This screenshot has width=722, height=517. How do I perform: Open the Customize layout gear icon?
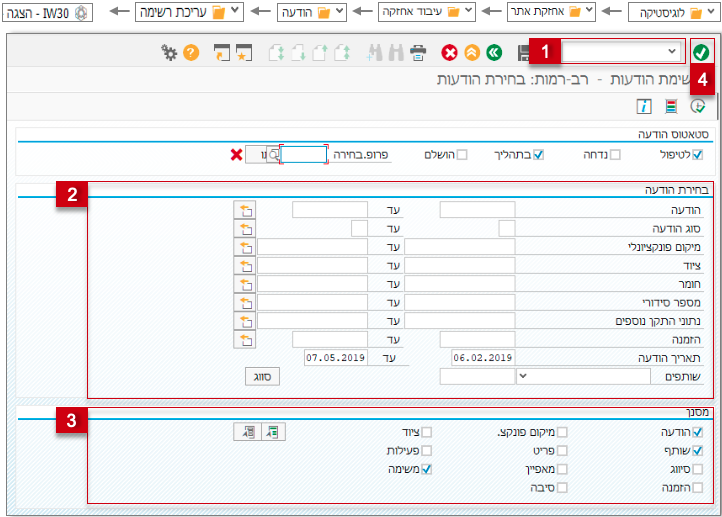[169, 52]
